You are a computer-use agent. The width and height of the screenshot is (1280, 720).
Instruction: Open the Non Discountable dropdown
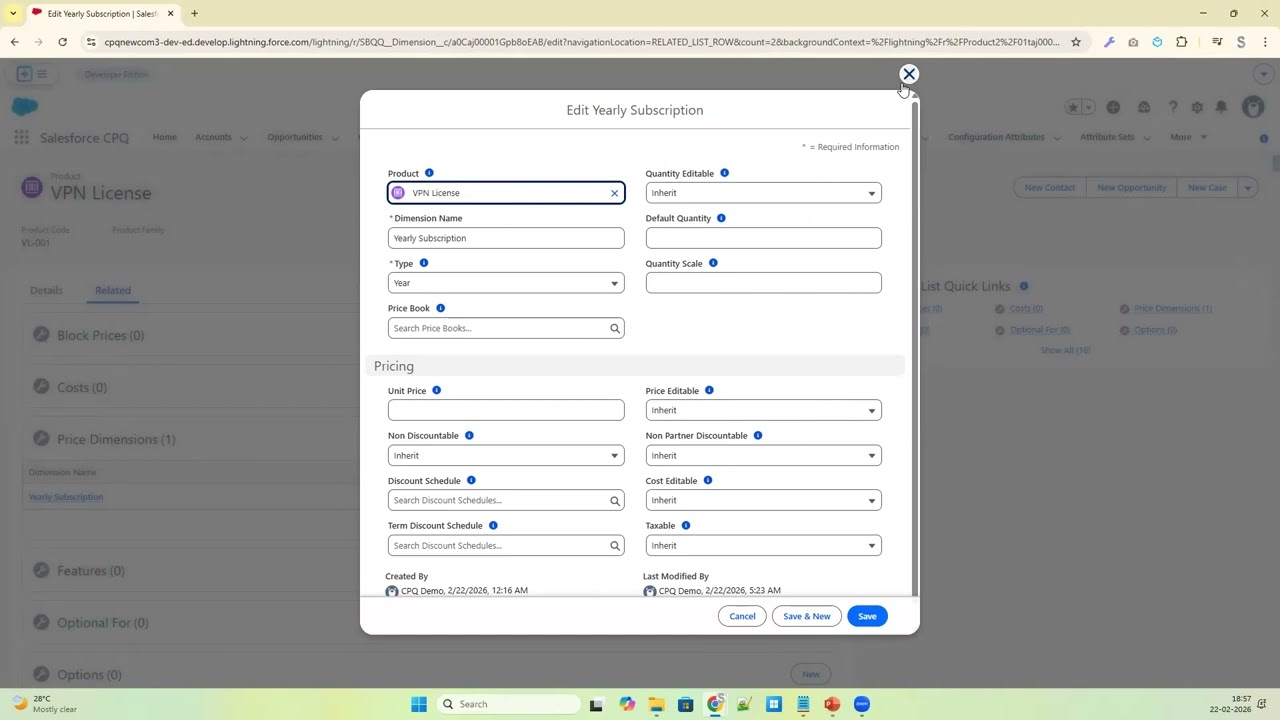pos(506,455)
